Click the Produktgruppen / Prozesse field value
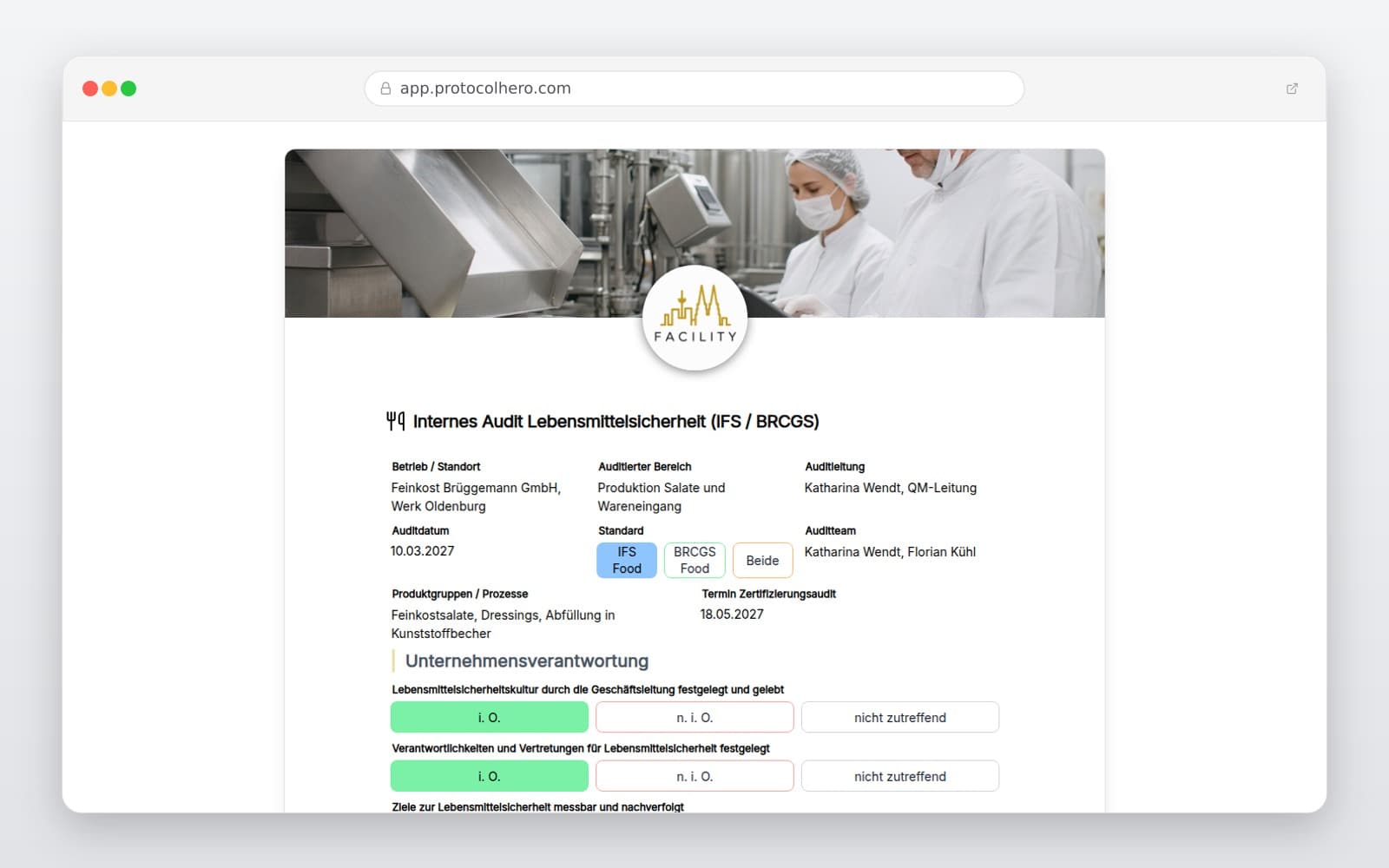The image size is (1389, 868). (x=503, y=624)
